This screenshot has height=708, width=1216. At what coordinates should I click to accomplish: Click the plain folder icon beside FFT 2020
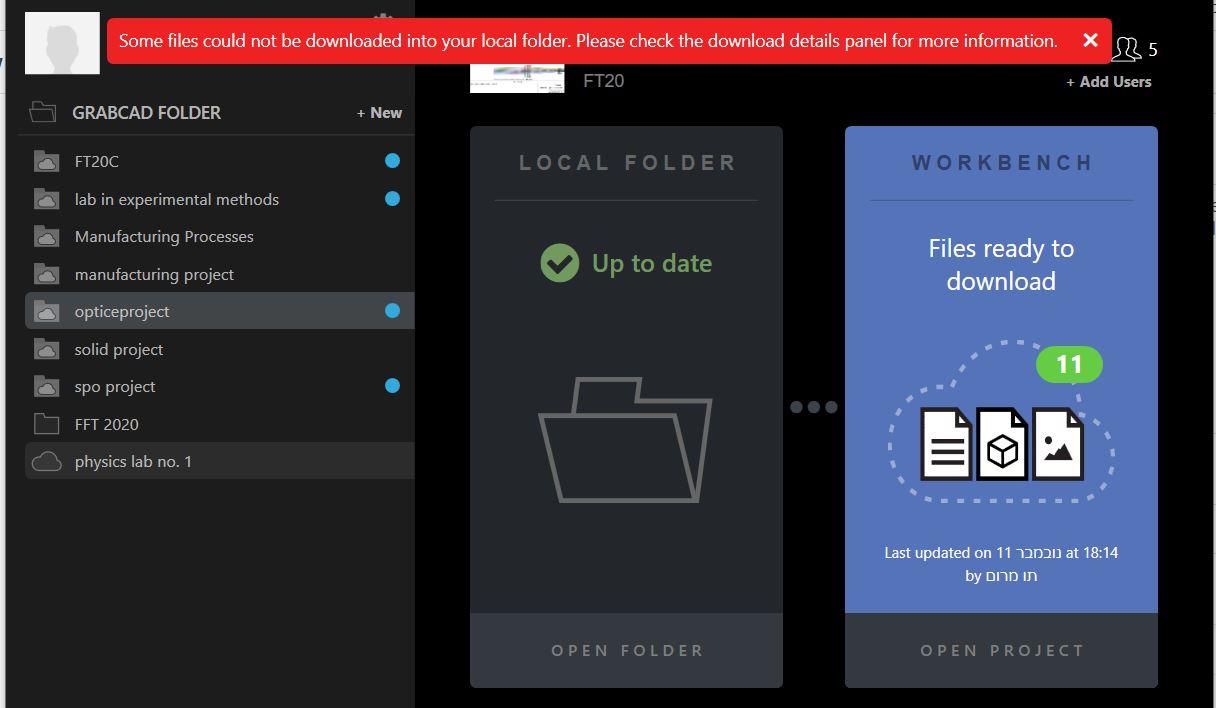46,424
